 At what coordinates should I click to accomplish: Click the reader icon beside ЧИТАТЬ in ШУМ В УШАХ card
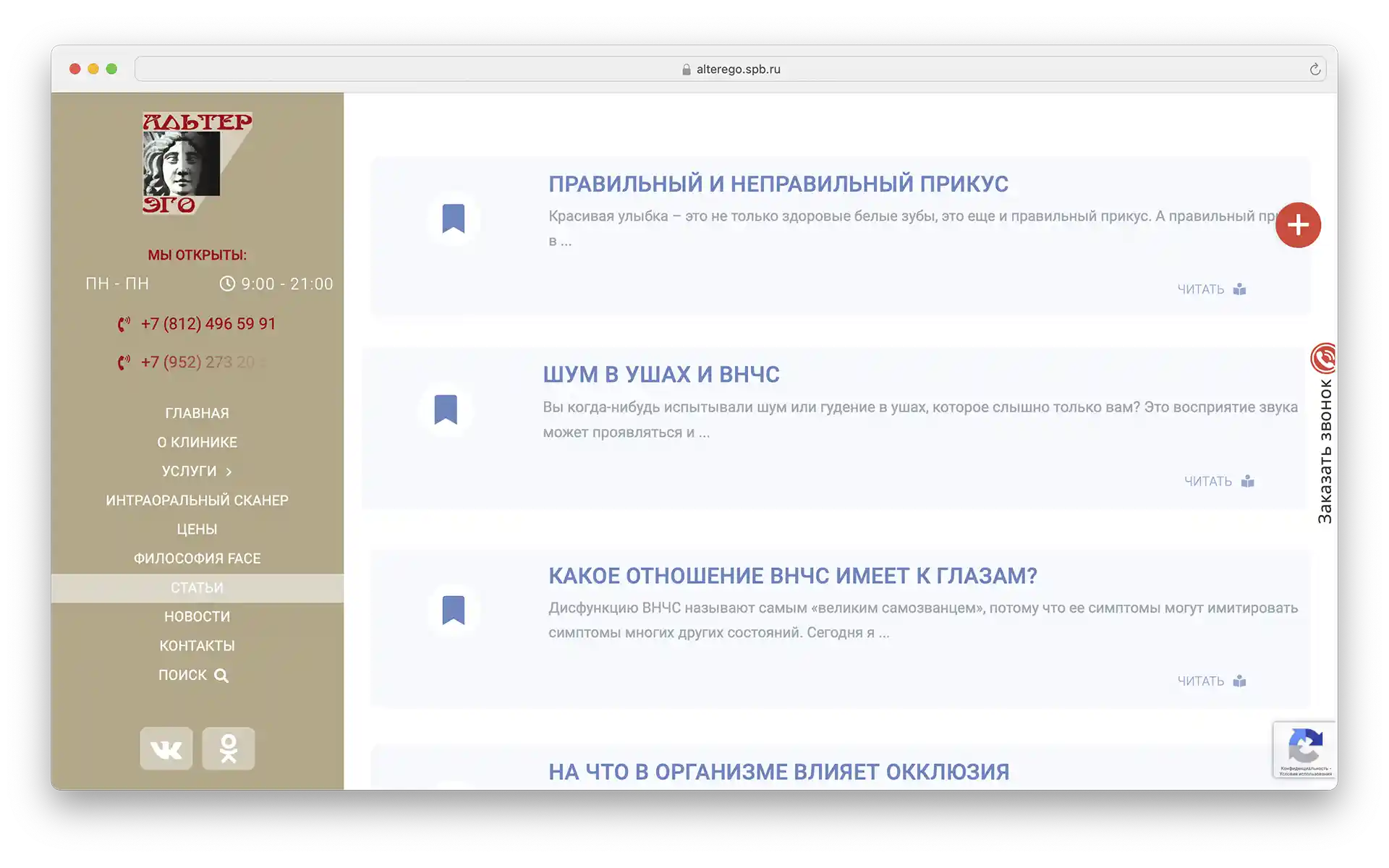point(1248,482)
